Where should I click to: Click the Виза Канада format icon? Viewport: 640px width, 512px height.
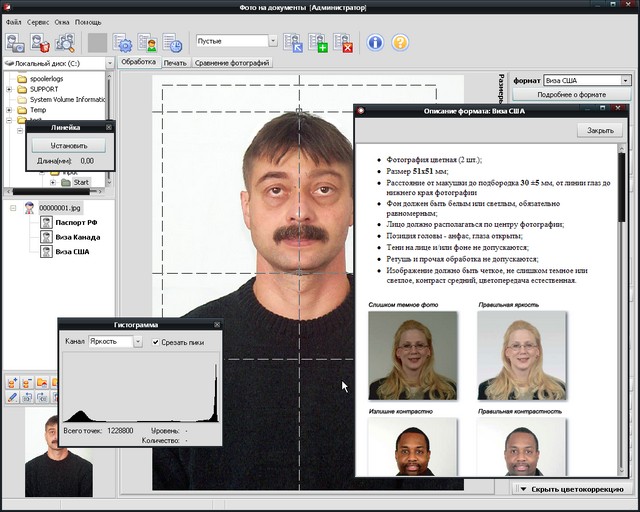46,237
